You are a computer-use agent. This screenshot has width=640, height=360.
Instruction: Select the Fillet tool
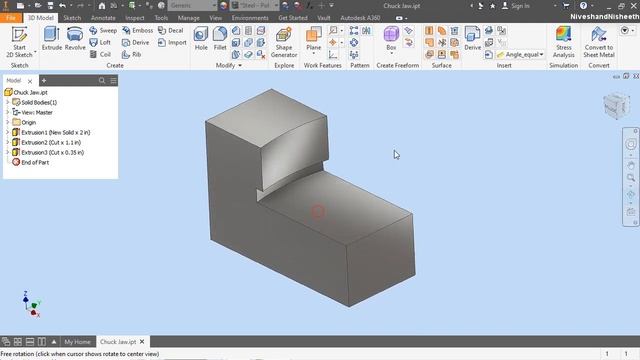tap(220, 39)
